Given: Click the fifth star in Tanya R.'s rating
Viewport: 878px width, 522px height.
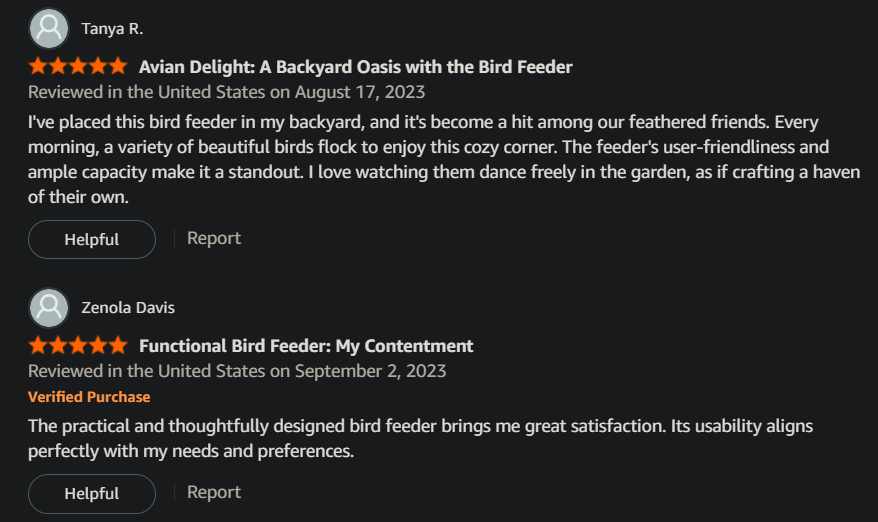Looking at the screenshot, I should 118,67.
